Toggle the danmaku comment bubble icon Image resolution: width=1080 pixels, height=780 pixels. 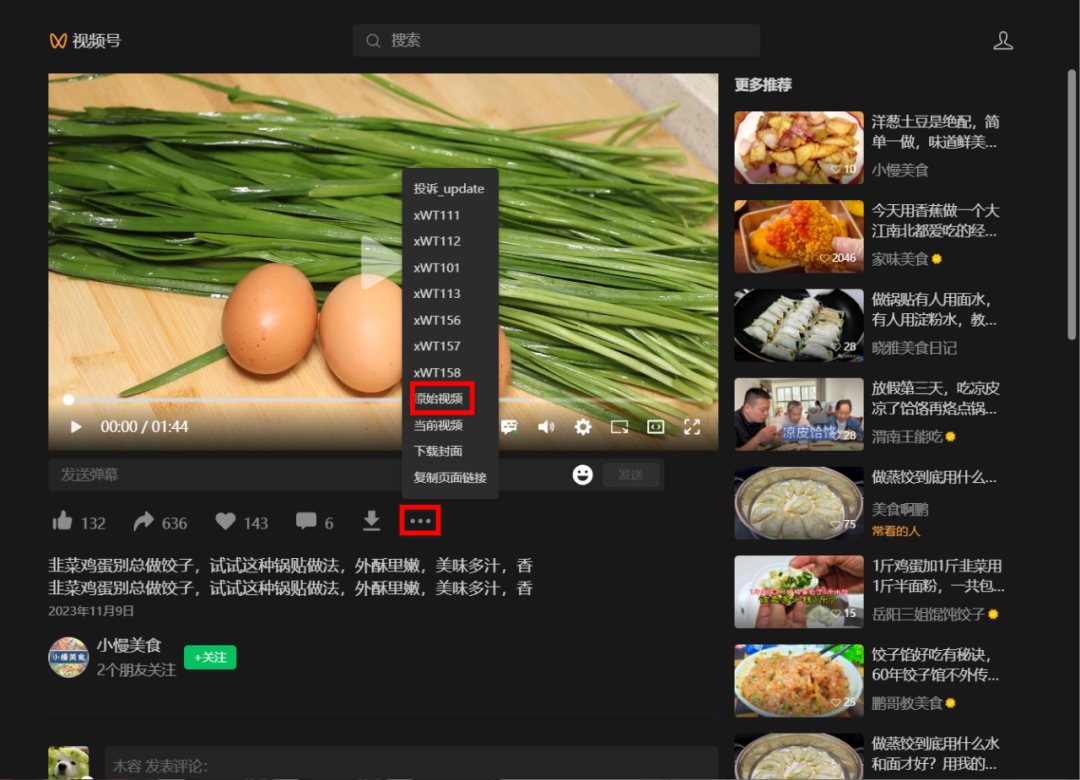510,427
